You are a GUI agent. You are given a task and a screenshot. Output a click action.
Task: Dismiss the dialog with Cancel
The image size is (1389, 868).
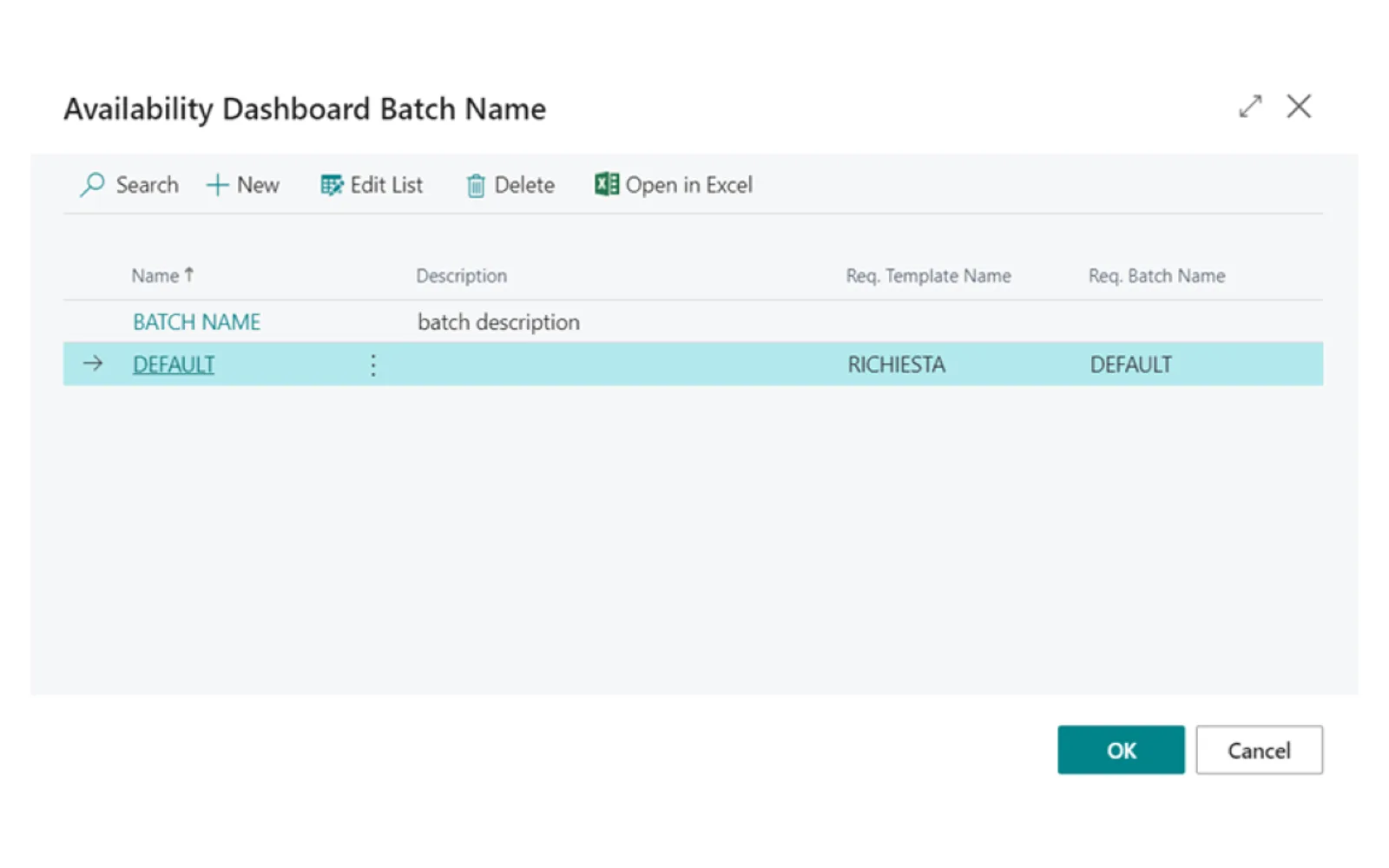(1259, 750)
